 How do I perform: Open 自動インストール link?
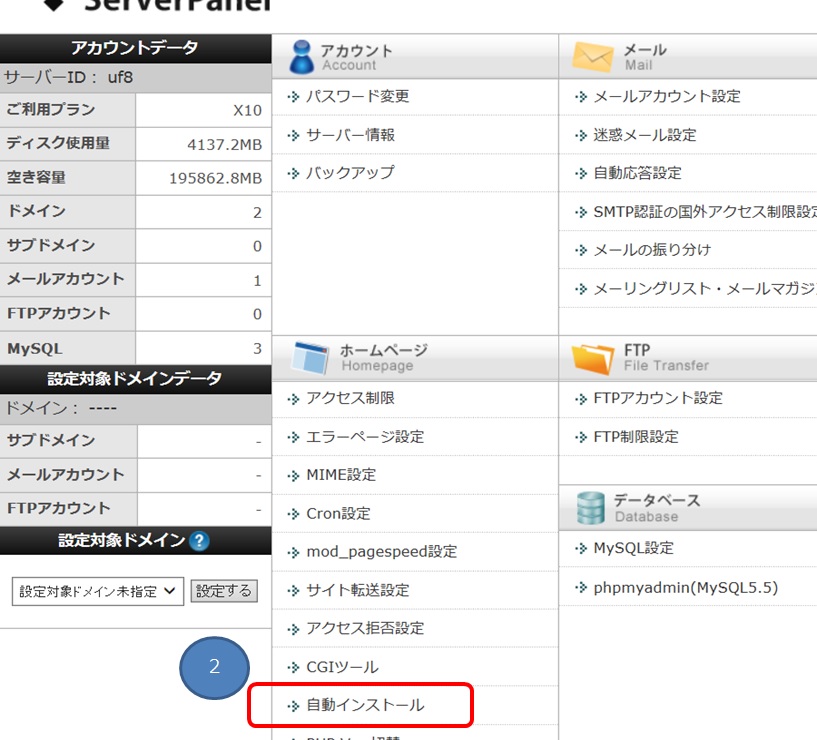point(364,705)
